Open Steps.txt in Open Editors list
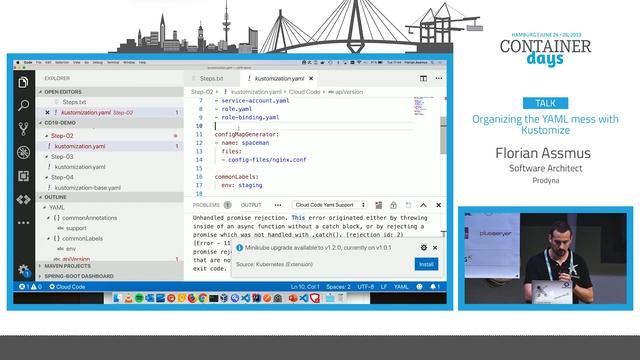The height and width of the screenshot is (360, 640). point(74,102)
